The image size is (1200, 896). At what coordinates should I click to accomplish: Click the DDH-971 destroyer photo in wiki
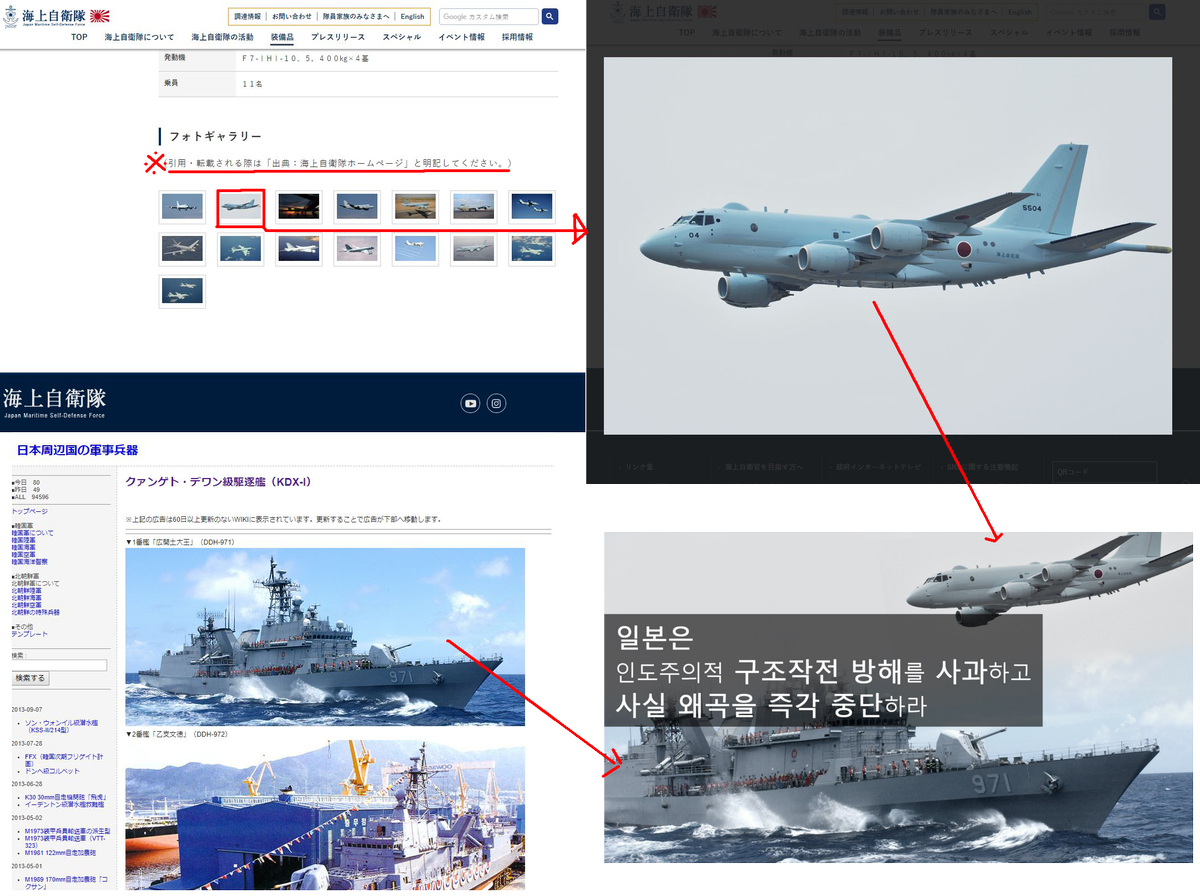point(325,636)
